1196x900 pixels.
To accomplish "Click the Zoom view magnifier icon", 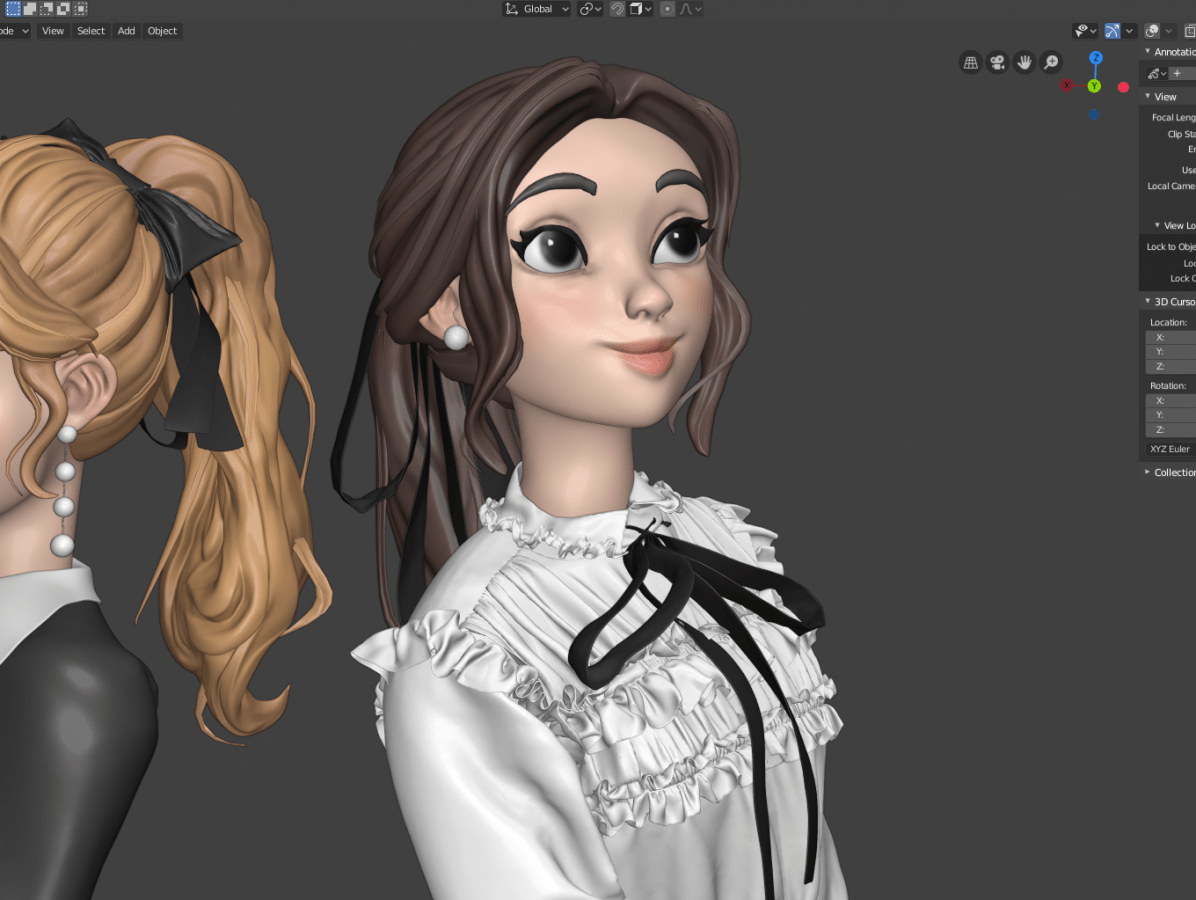I will pyautogui.click(x=1050, y=62).
